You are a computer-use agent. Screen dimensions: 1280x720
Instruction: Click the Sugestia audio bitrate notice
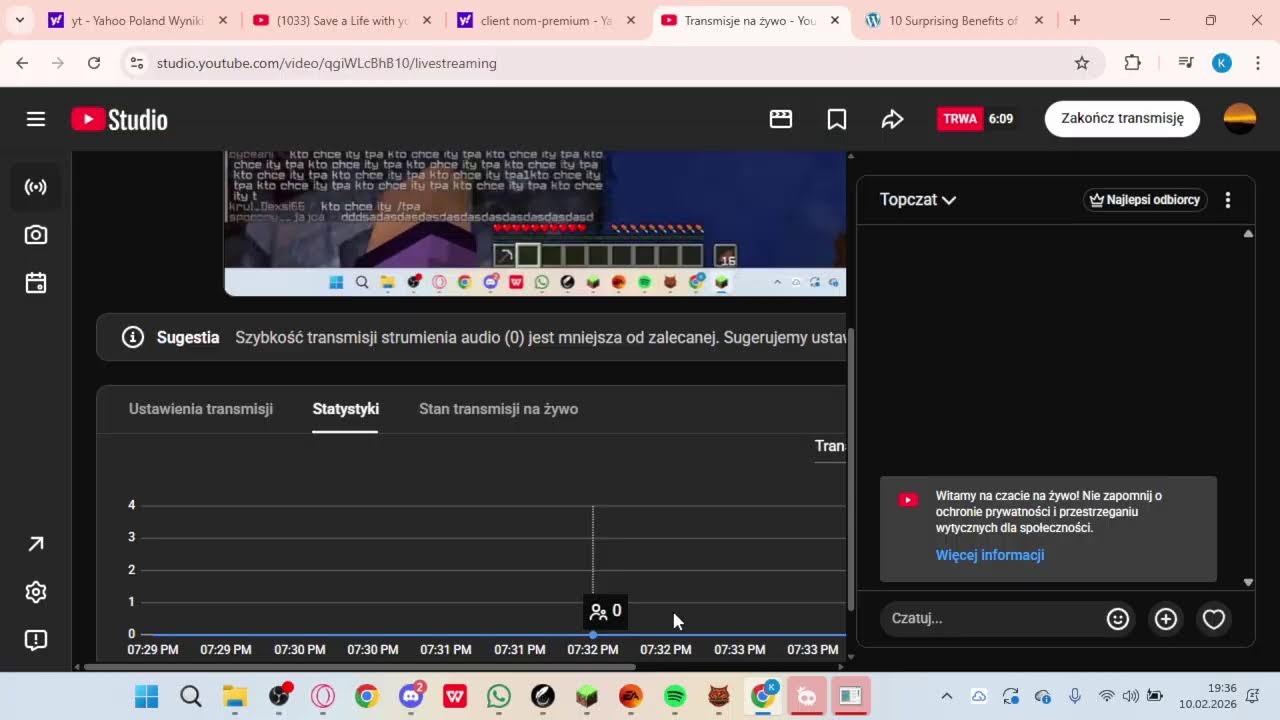click(x=471, y=338)
